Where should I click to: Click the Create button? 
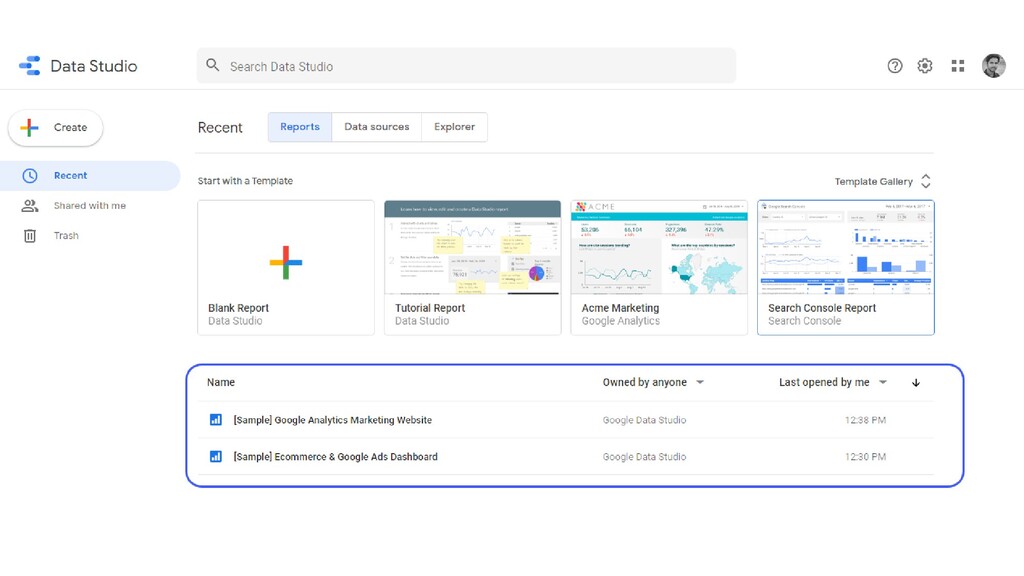click(56, 127)
